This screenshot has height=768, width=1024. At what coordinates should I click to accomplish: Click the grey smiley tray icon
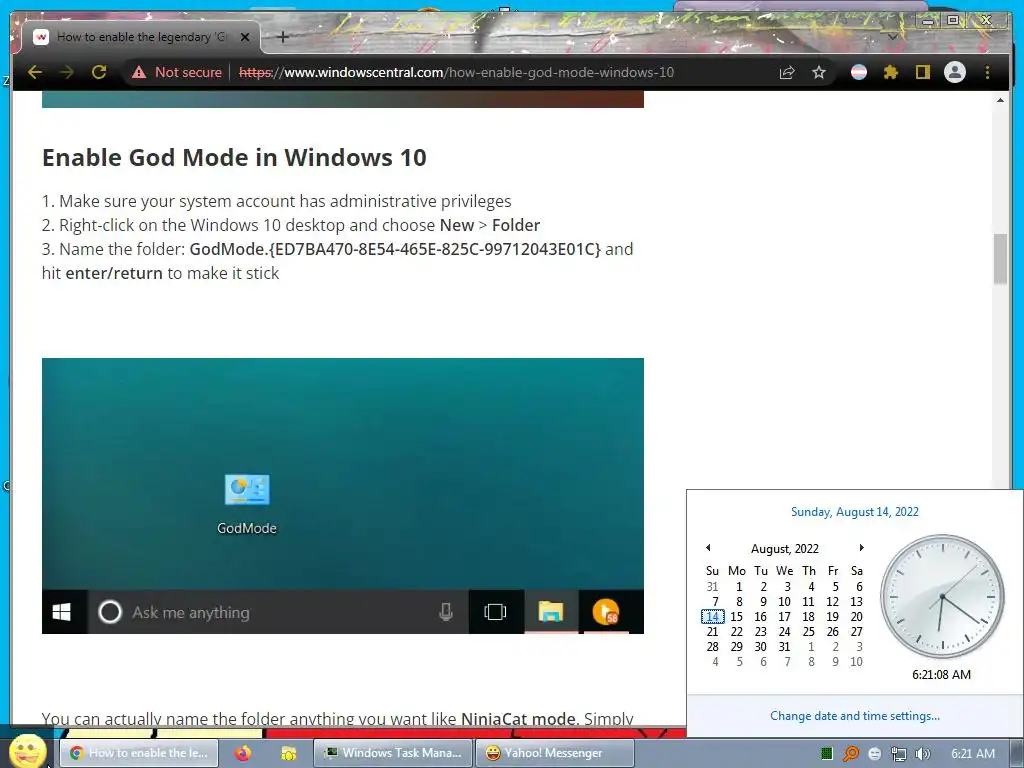(x=874, y=754)
